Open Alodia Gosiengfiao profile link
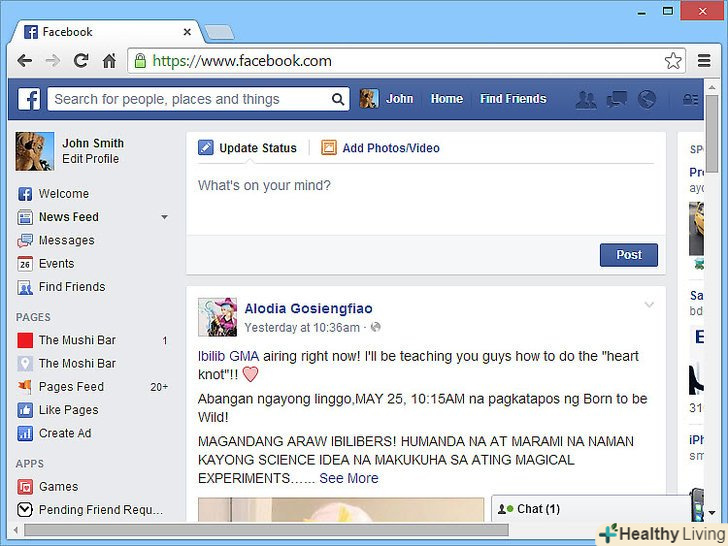Screen dimensions: 728x546 (x=308, y=308)
